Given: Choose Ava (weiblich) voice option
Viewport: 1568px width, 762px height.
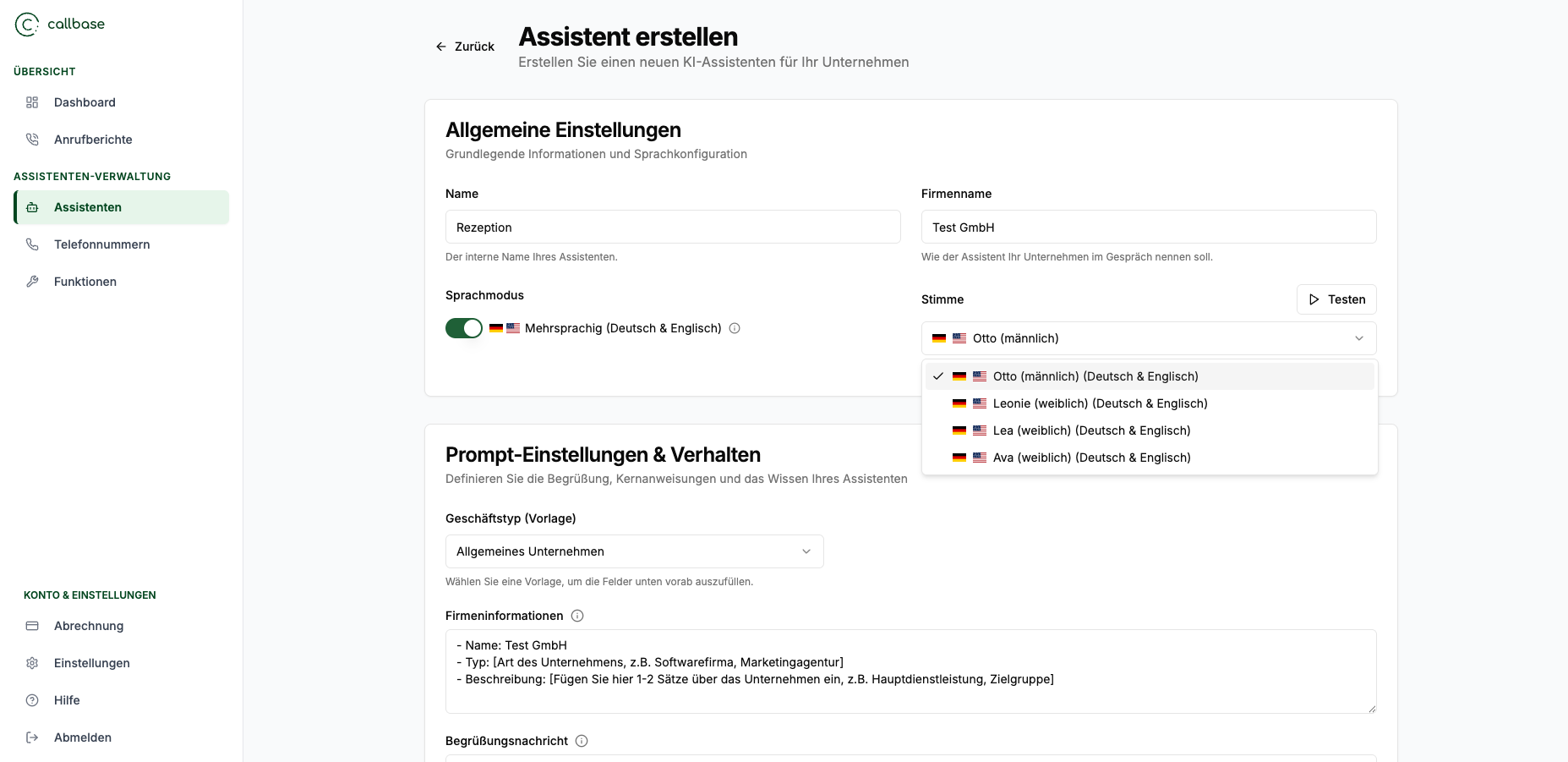Looking at the screenshot, I should (x=1091, y=458).
